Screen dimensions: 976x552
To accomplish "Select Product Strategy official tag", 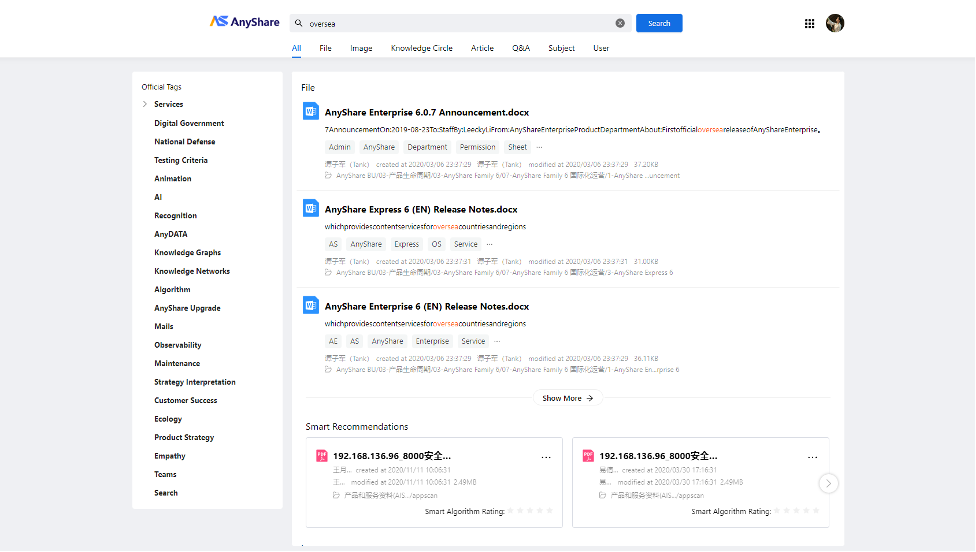I will [x=184, y=438].
